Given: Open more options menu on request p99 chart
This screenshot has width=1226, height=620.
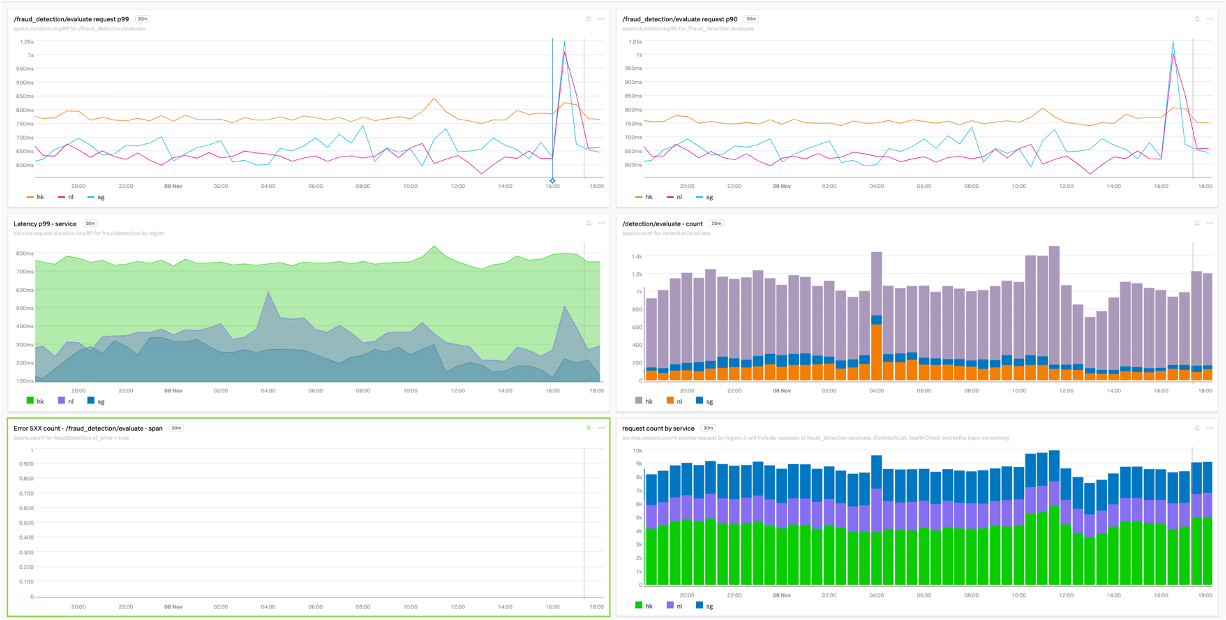Looking at the screenshot, I should tap(601, 18).
